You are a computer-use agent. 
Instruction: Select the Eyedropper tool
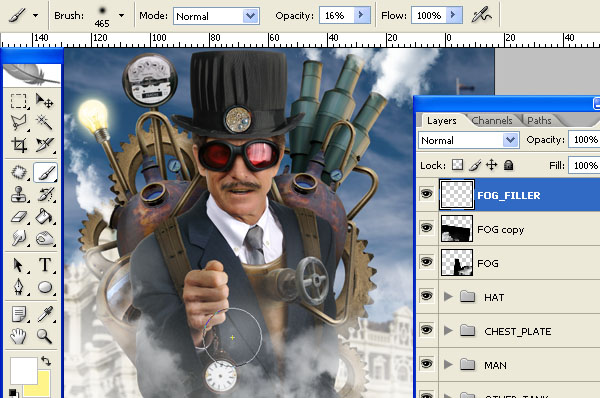(x=44, y=315)
